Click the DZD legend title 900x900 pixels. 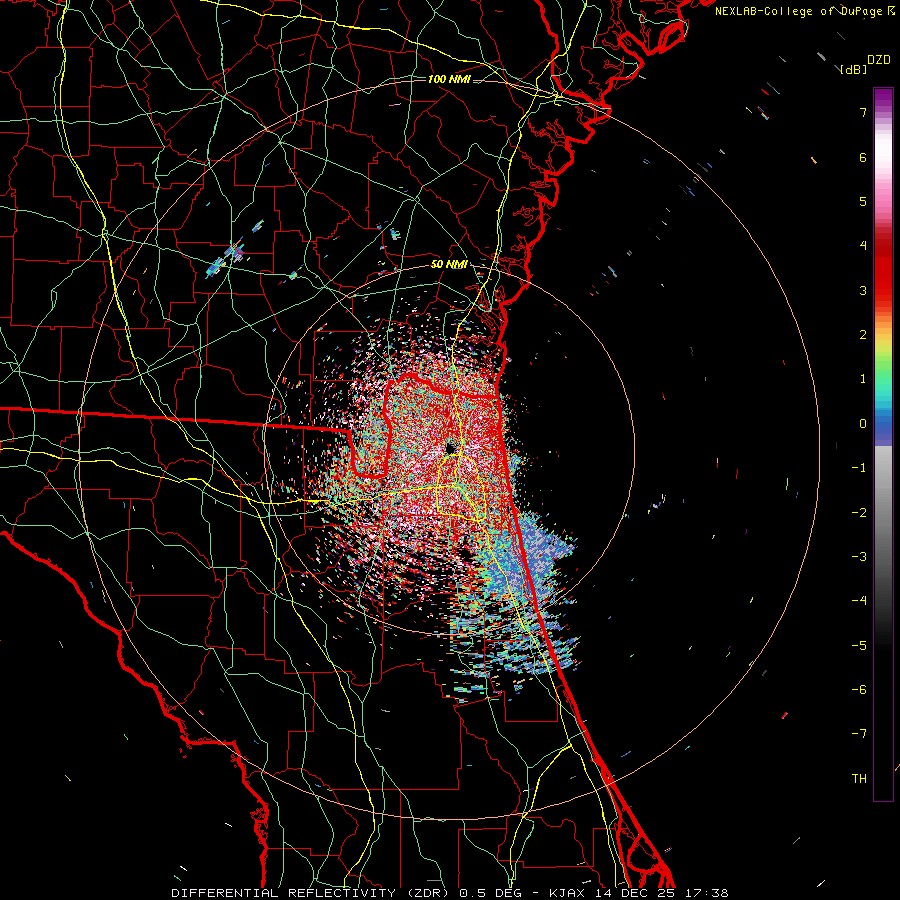pos(879,60)
